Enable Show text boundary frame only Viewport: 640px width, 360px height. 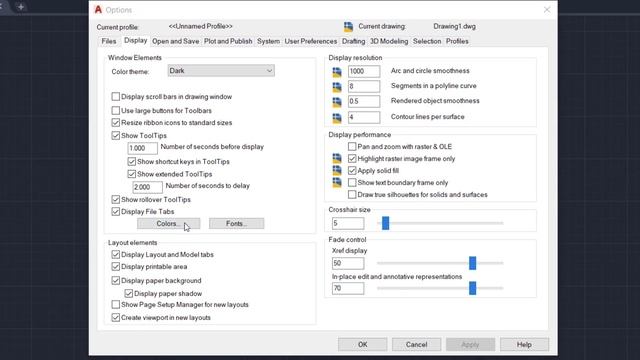pos(352,182)
